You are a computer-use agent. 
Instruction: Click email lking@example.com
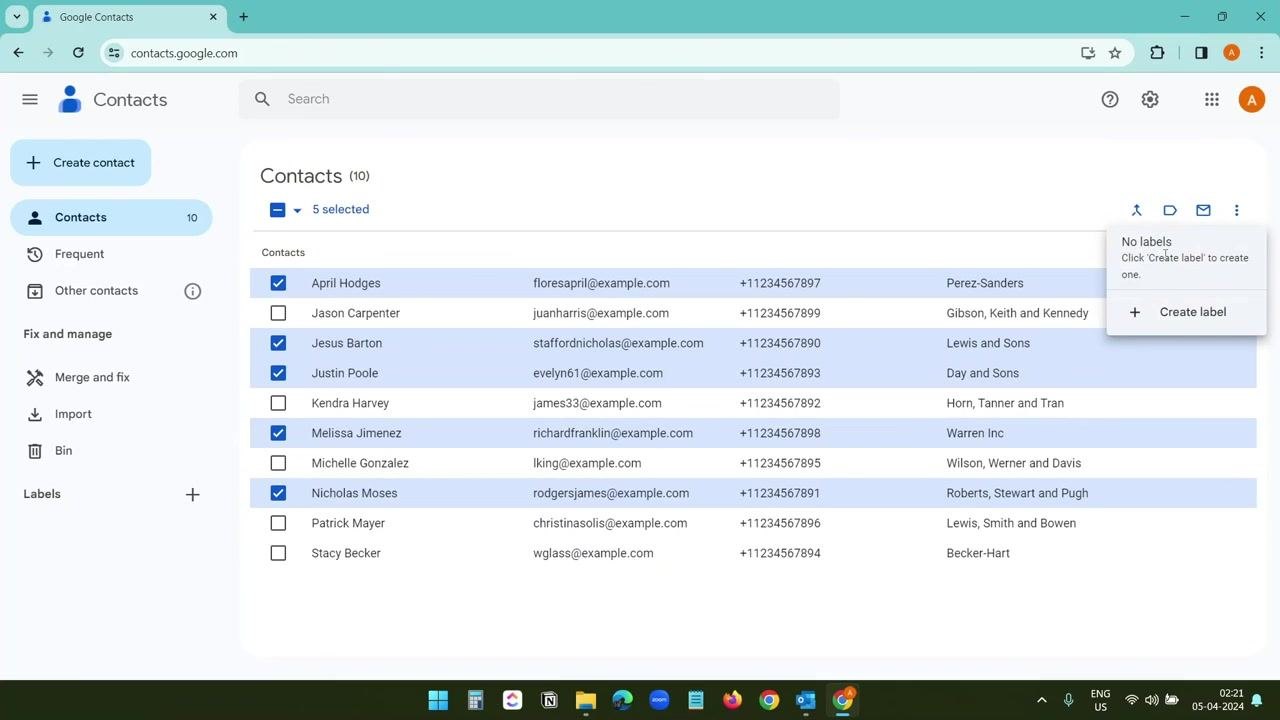(x=587, y=463)
